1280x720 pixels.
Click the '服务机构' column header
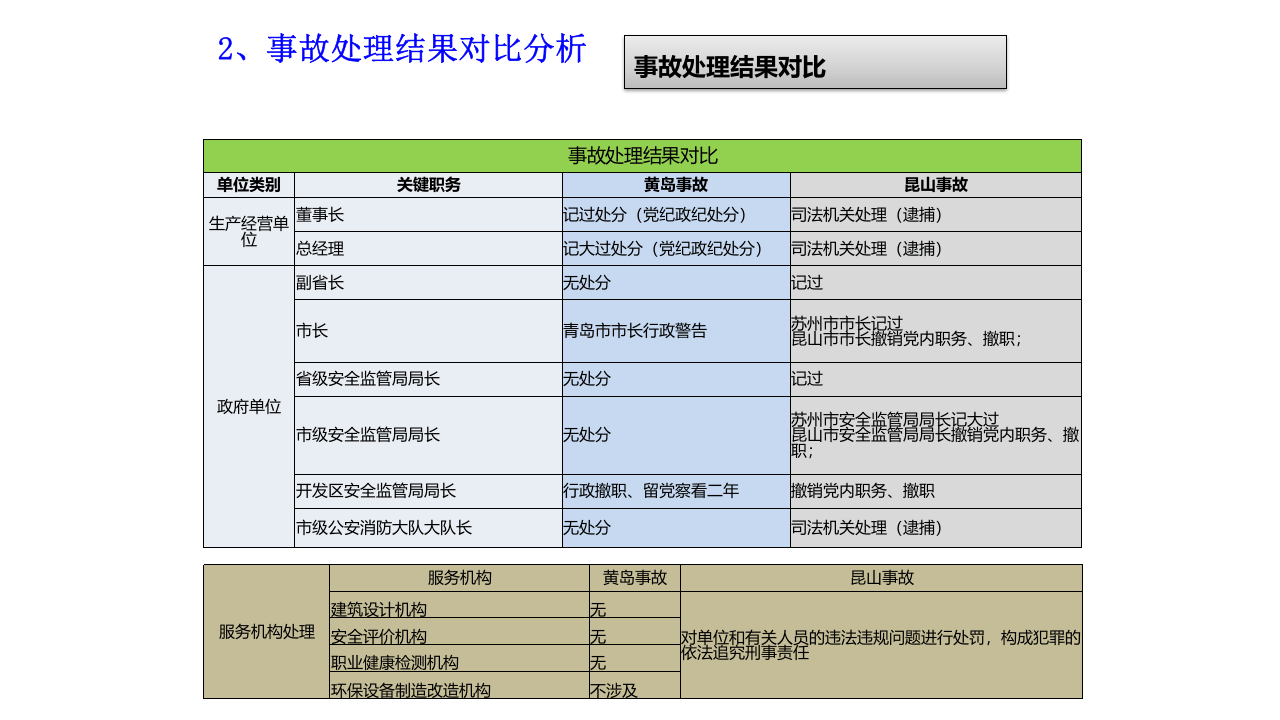coord(460,578)
